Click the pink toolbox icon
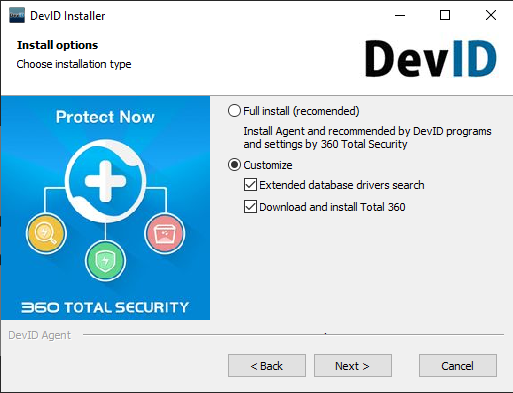Screen dimensions: 513x393 click(x=164, y=233)
